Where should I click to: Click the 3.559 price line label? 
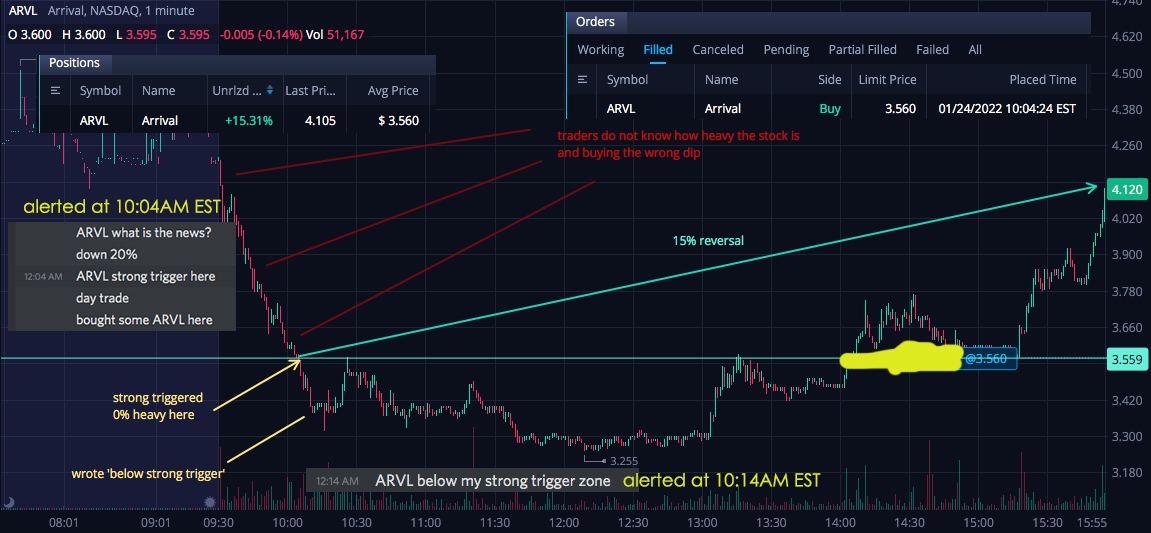tap(1125, 360)
